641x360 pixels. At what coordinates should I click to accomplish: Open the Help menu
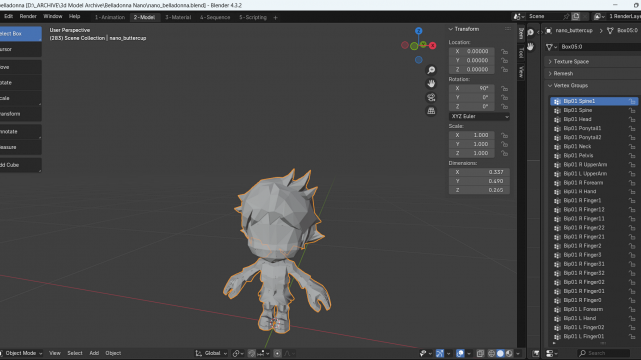pos(74,16)
